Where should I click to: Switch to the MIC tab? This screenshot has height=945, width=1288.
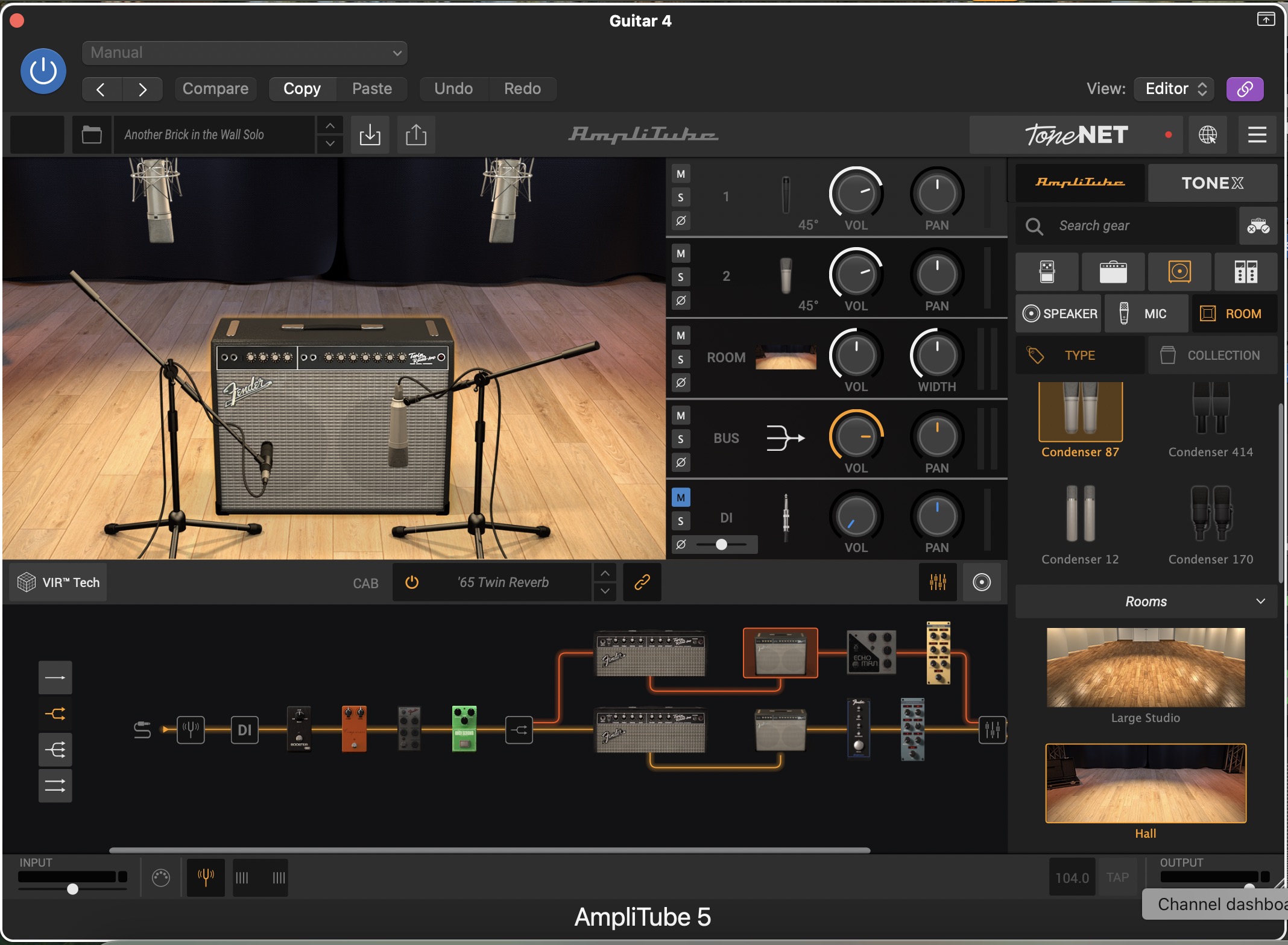1146,313
